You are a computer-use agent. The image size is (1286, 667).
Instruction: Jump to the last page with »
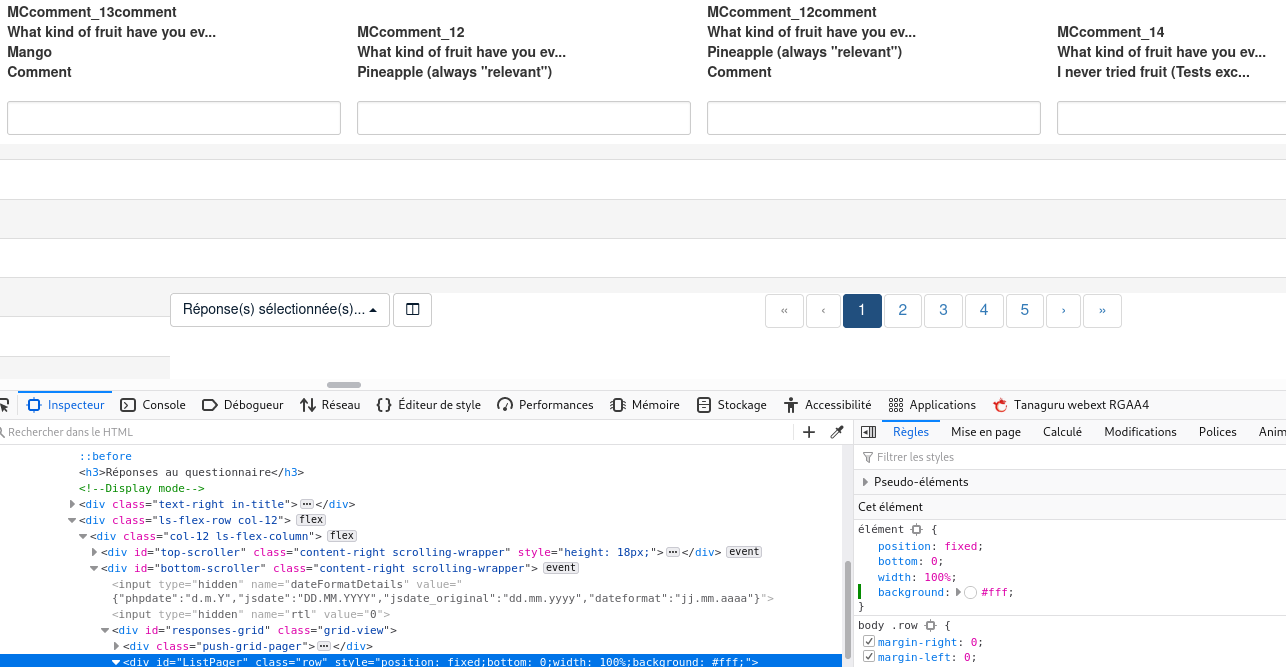coord(1102,311)
